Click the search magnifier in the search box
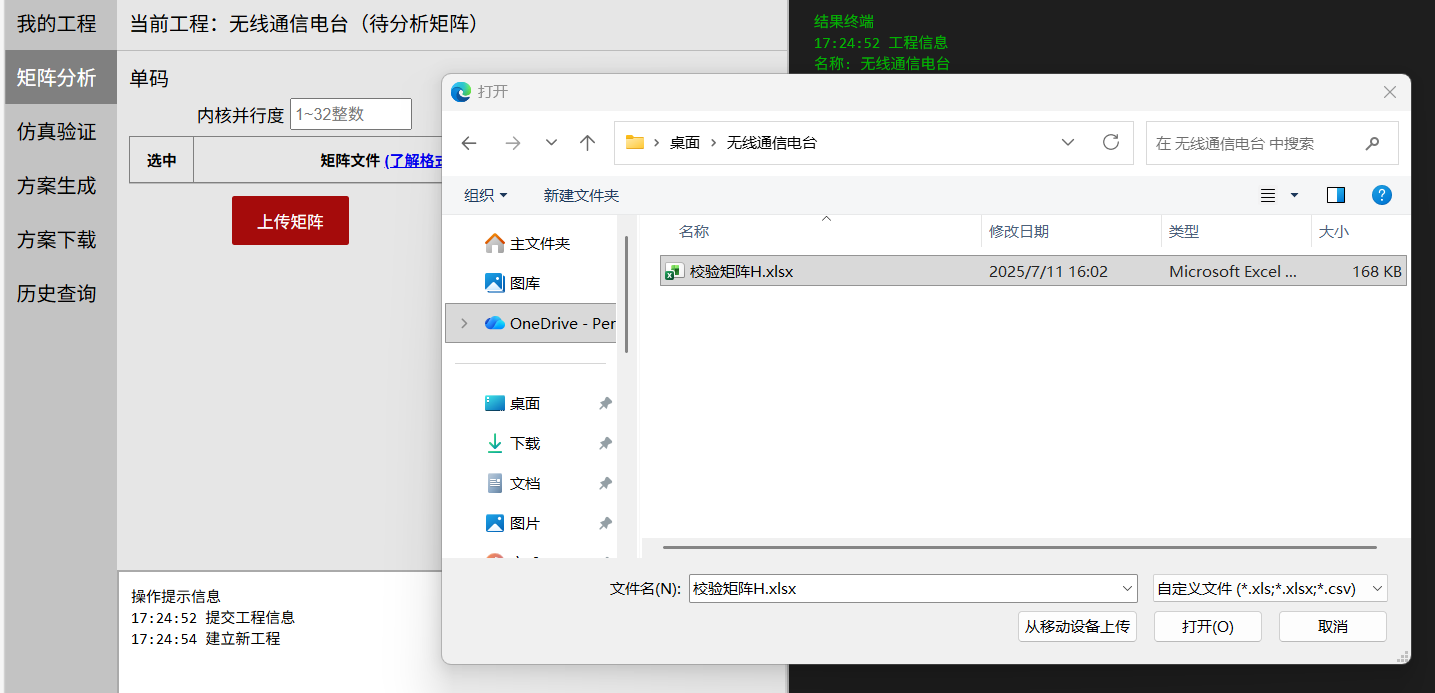 (1372, 143)
